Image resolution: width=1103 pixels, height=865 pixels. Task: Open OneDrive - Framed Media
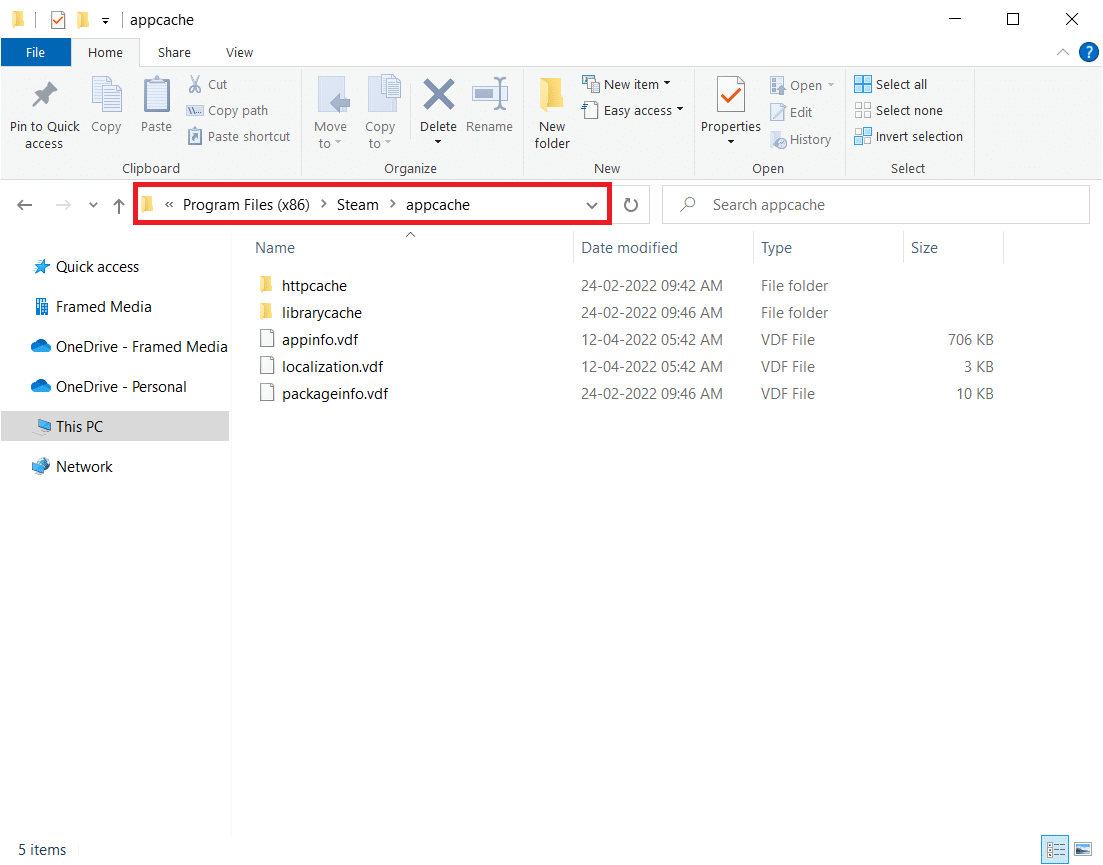coord(141,347)
